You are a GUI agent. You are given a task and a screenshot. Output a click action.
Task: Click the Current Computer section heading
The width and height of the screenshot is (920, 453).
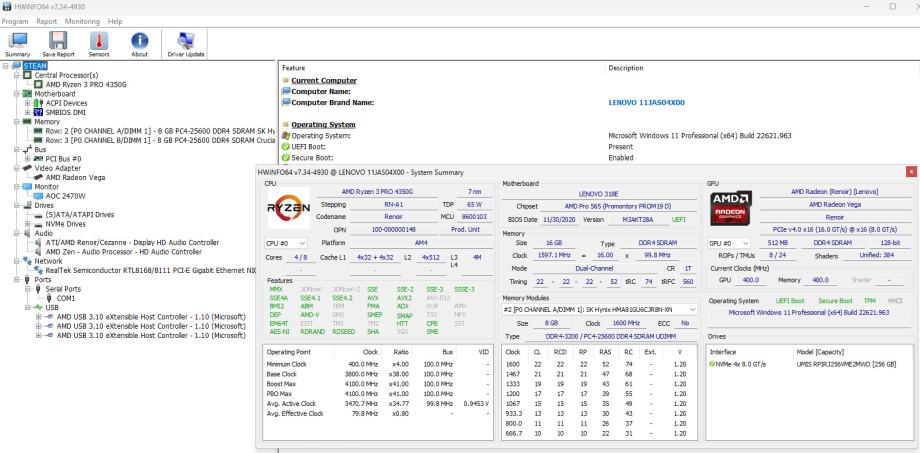pos(324,80)
